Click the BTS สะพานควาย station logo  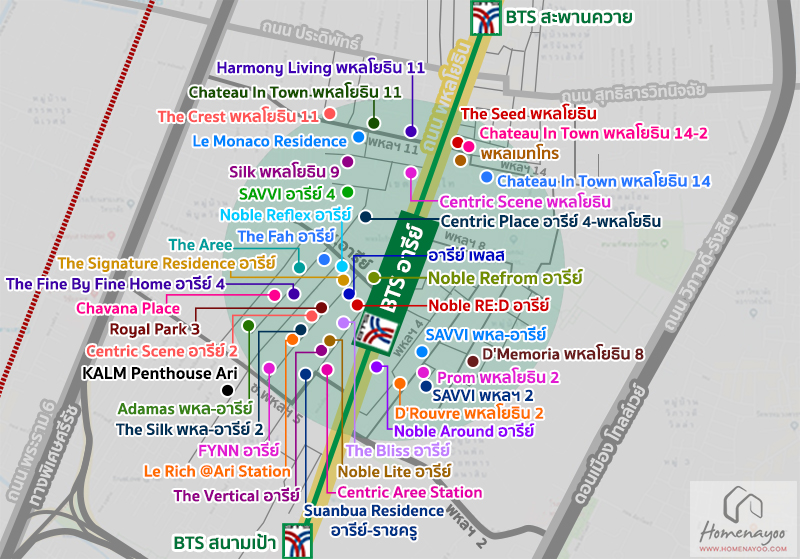tap(486, 18)
